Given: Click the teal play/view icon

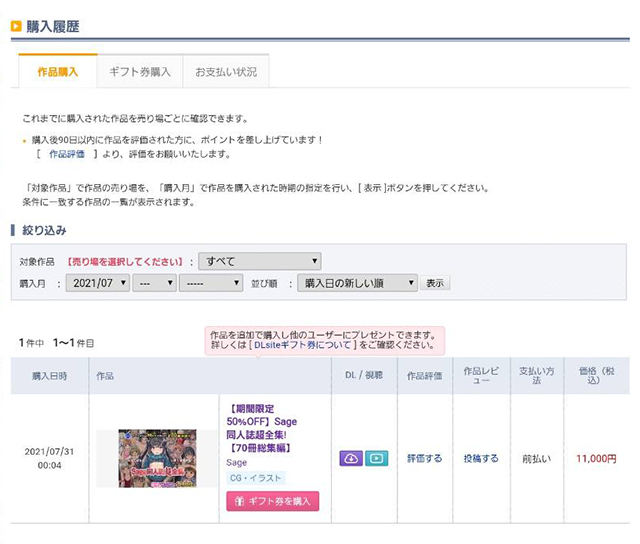Looking at the screenshot, I should pos(376,458).
